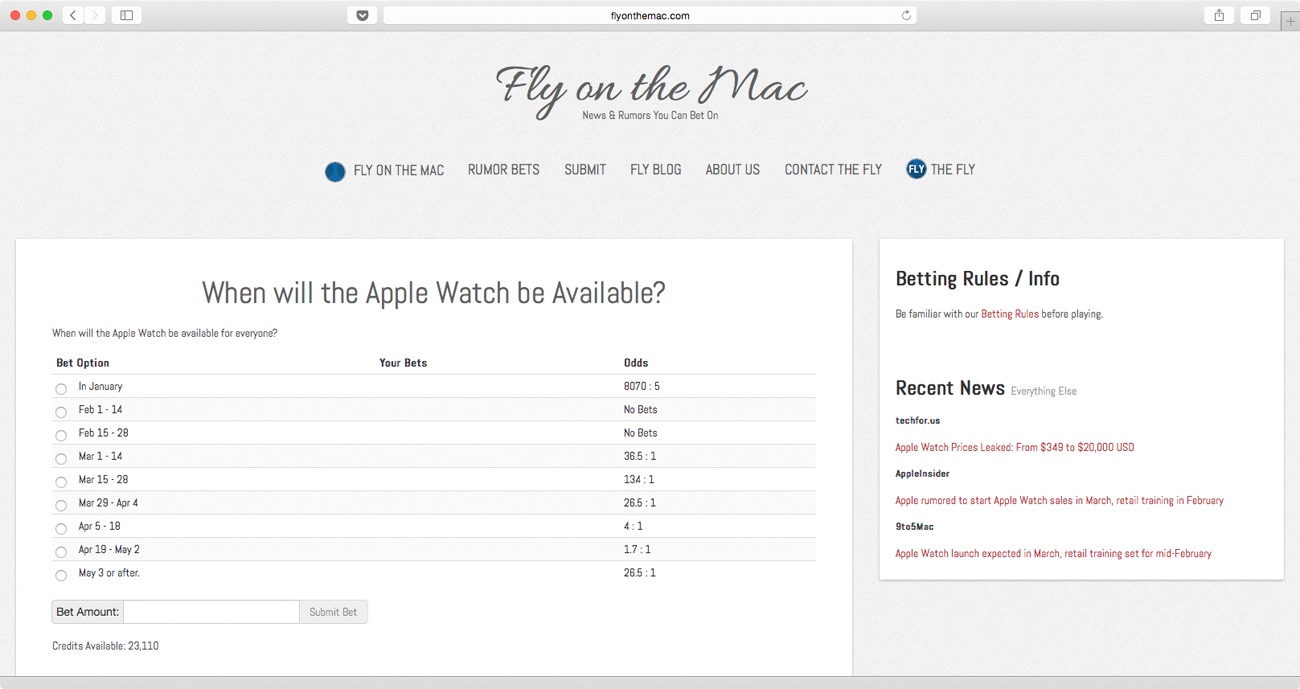Click No Bets in the Feb 15 - 28 row
The height and width of the screenshot is (689, 1300).
click(x=640, y=433)
